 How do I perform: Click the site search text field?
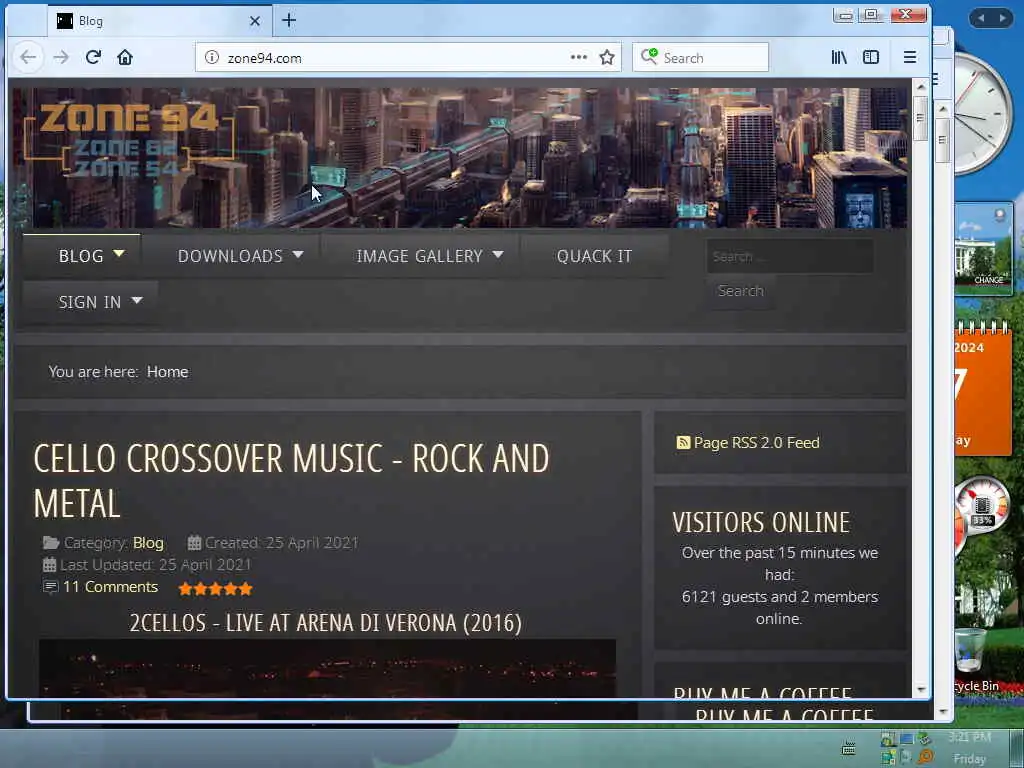790,256
